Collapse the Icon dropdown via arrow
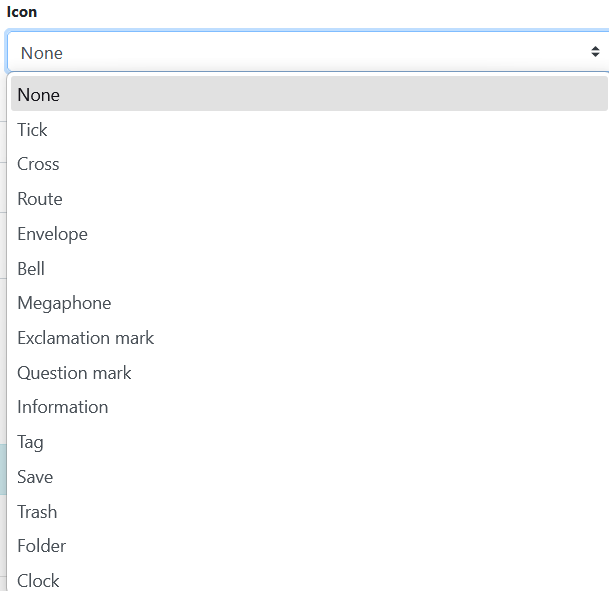The image size is (609, 591). coord(594,52)
